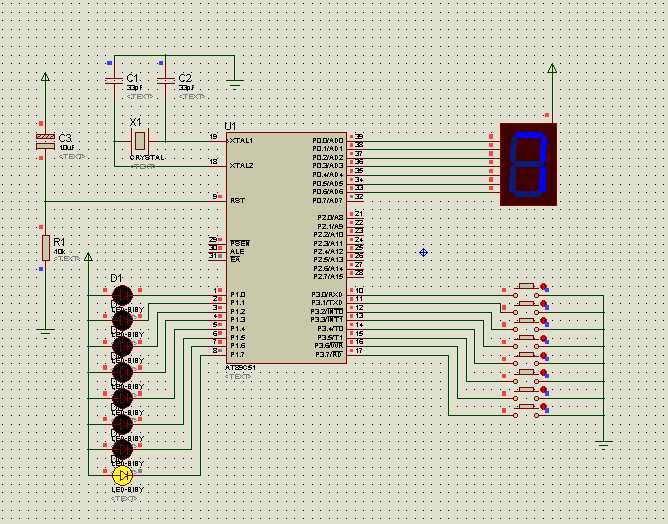
Task: Click the ground symbol beside C2
Action: 234,84
